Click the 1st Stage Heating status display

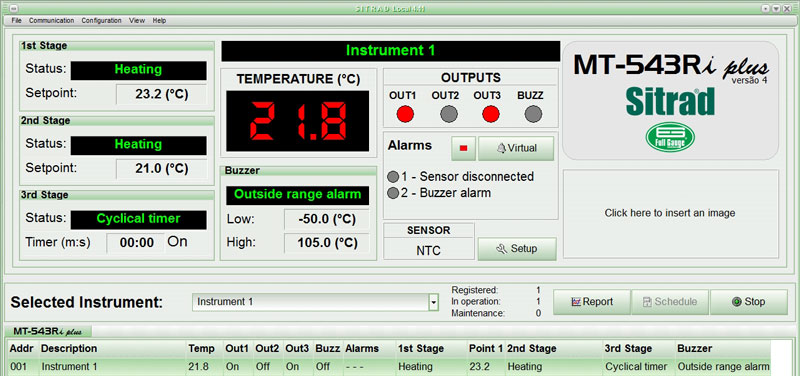(138, 70)
